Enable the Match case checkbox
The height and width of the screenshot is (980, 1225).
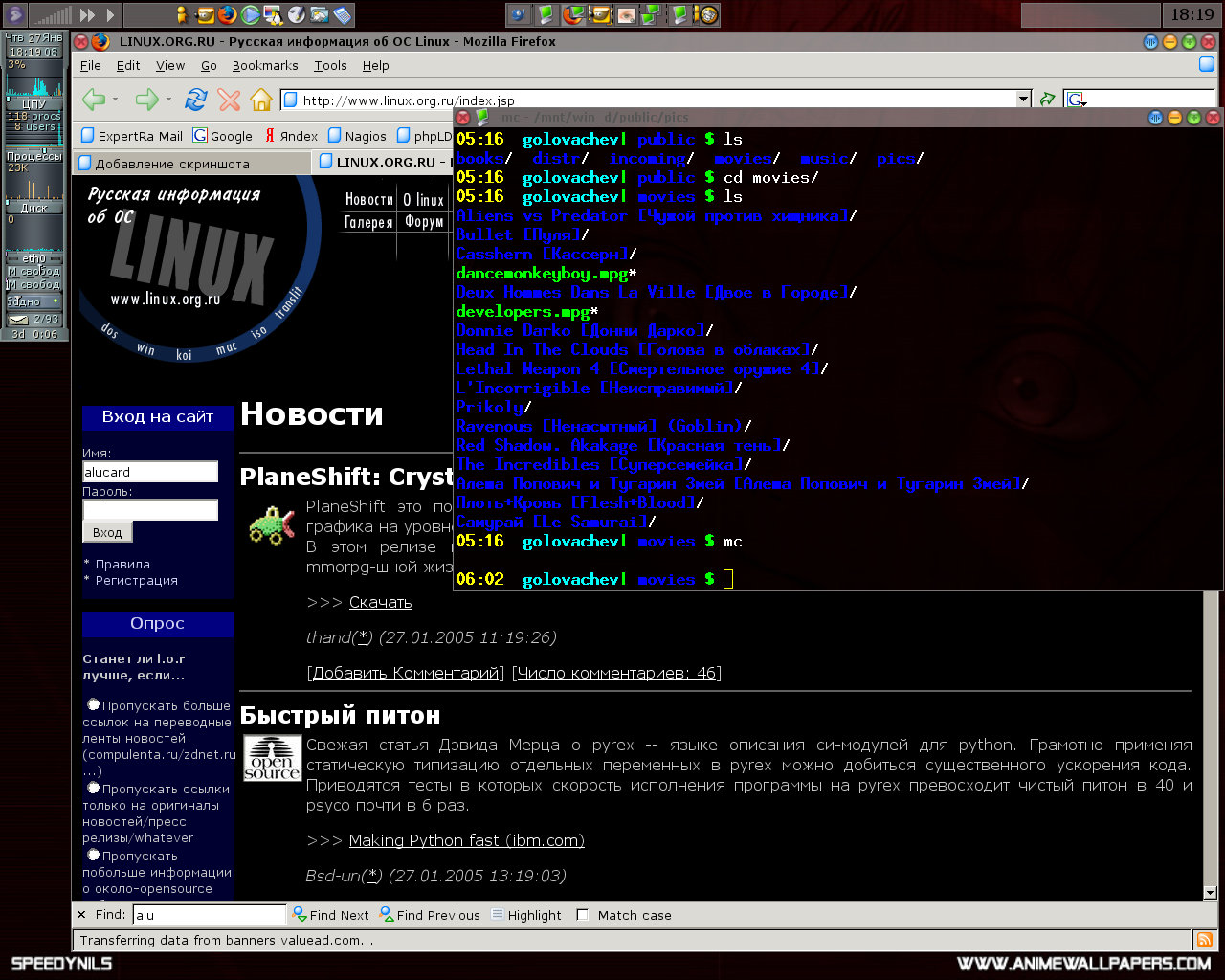(x=582, y=915)
